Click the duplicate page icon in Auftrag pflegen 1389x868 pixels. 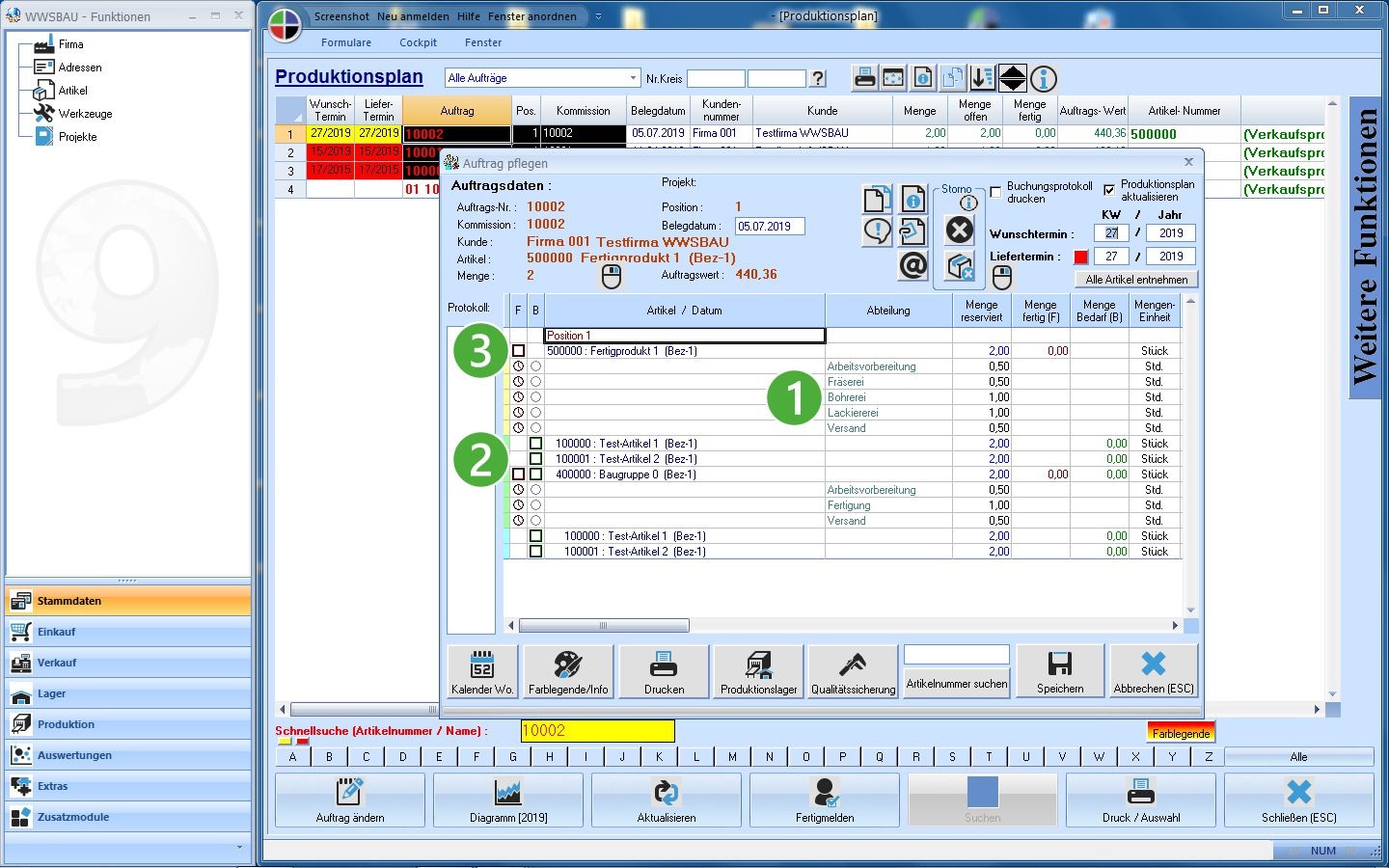point(876,200)
